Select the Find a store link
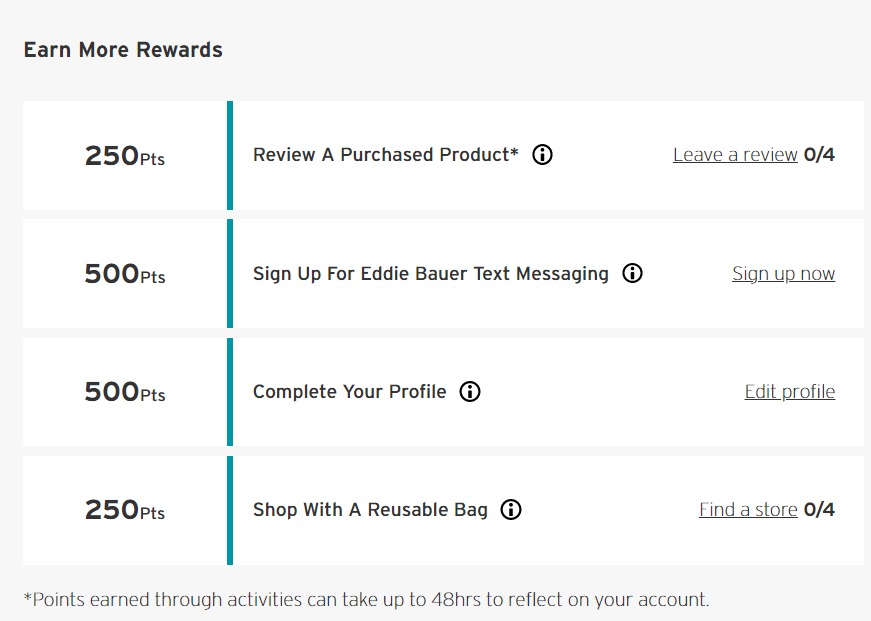The height and width of the screenshot is (621, 871). tap(748, 509)
